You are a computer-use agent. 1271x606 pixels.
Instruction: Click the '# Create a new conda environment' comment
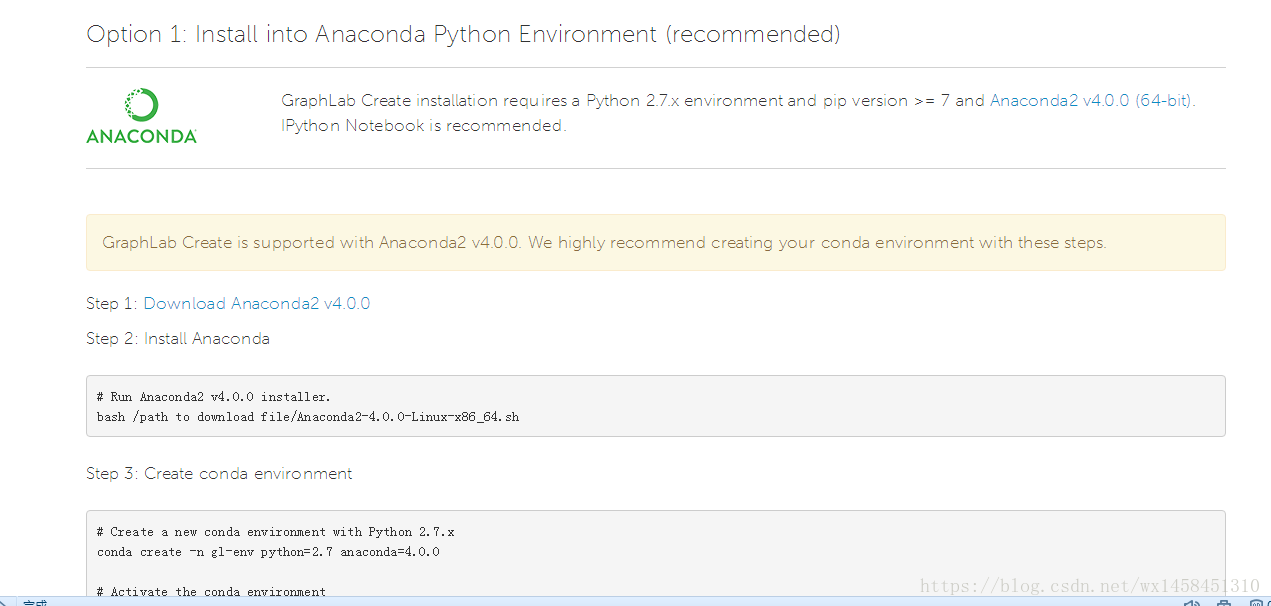coord(275,532)
